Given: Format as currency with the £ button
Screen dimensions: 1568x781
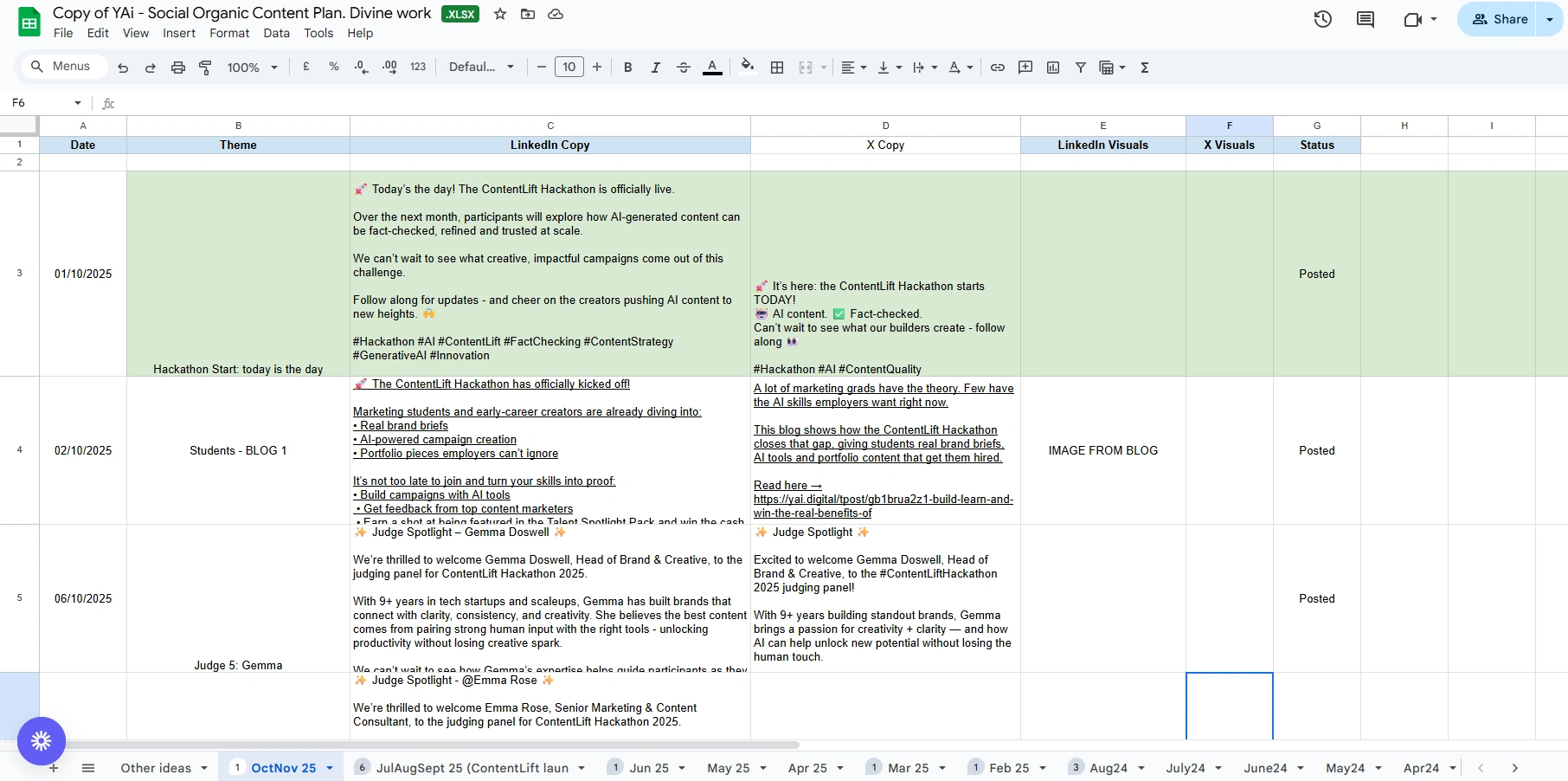Looking at the screenshot, I should point(306,67).
